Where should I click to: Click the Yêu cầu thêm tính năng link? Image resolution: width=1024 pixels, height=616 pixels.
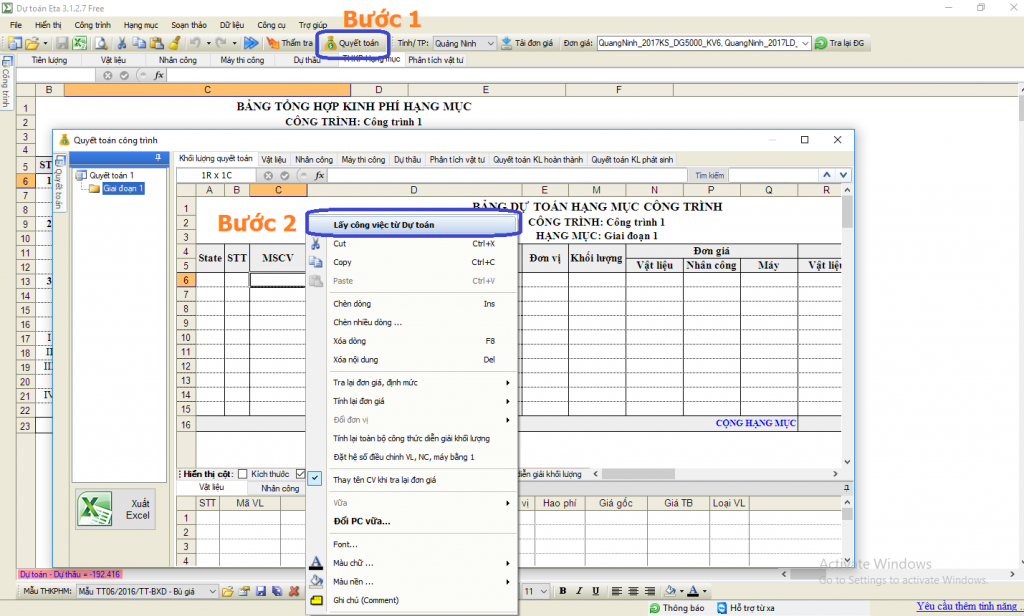point(967,606)
